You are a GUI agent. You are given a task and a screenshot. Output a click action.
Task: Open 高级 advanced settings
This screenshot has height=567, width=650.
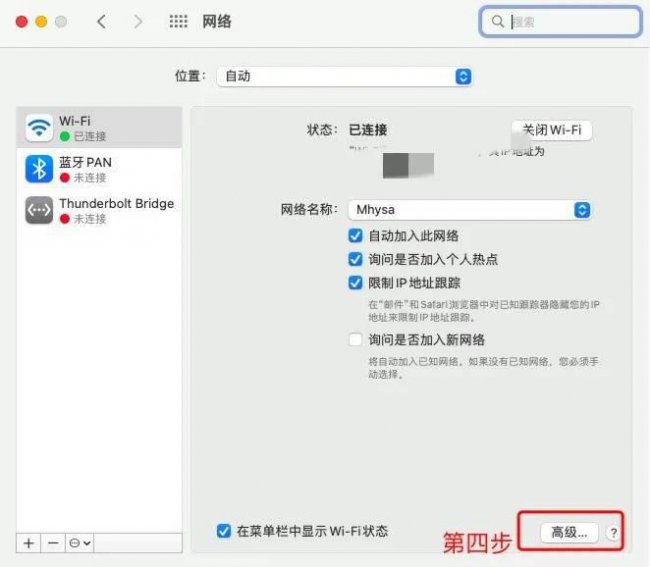pyautogui.click(x=570, y=532)
